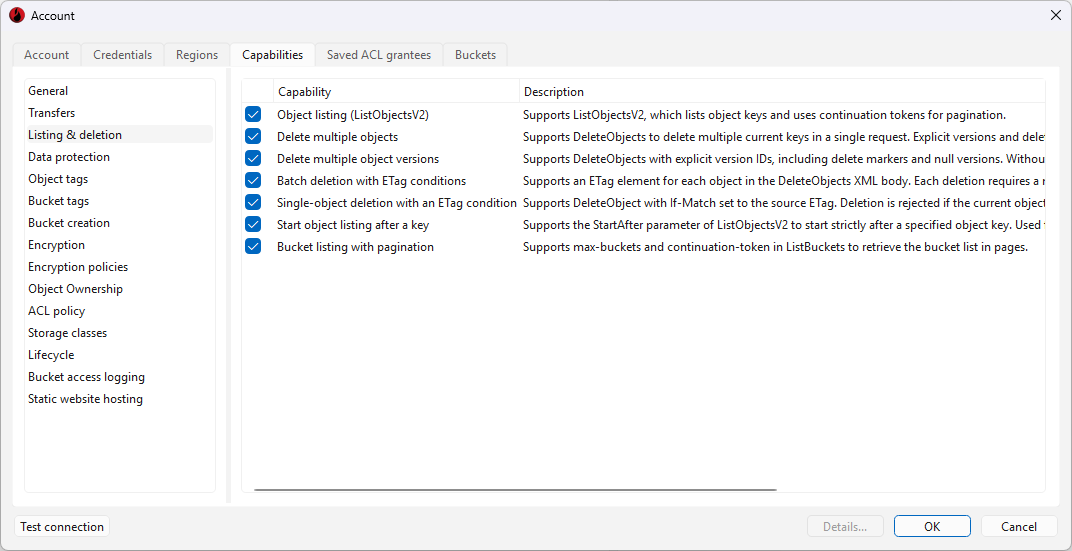
Task: Open the Regions tab
Action: (x=197, y=55)
